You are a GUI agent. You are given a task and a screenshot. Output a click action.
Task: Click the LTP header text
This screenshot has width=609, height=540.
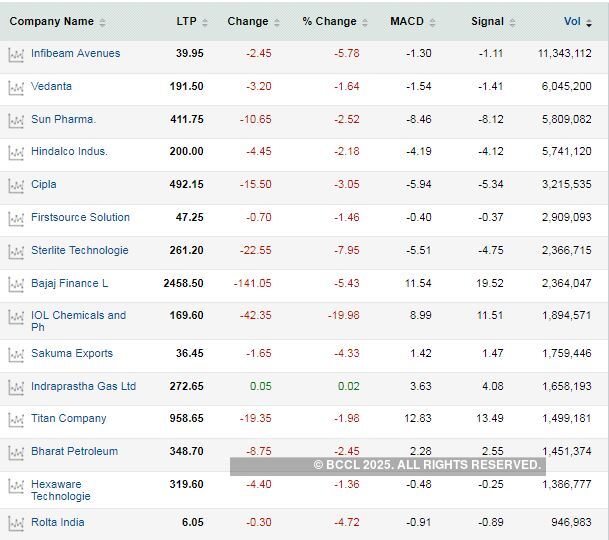point(186,21)
